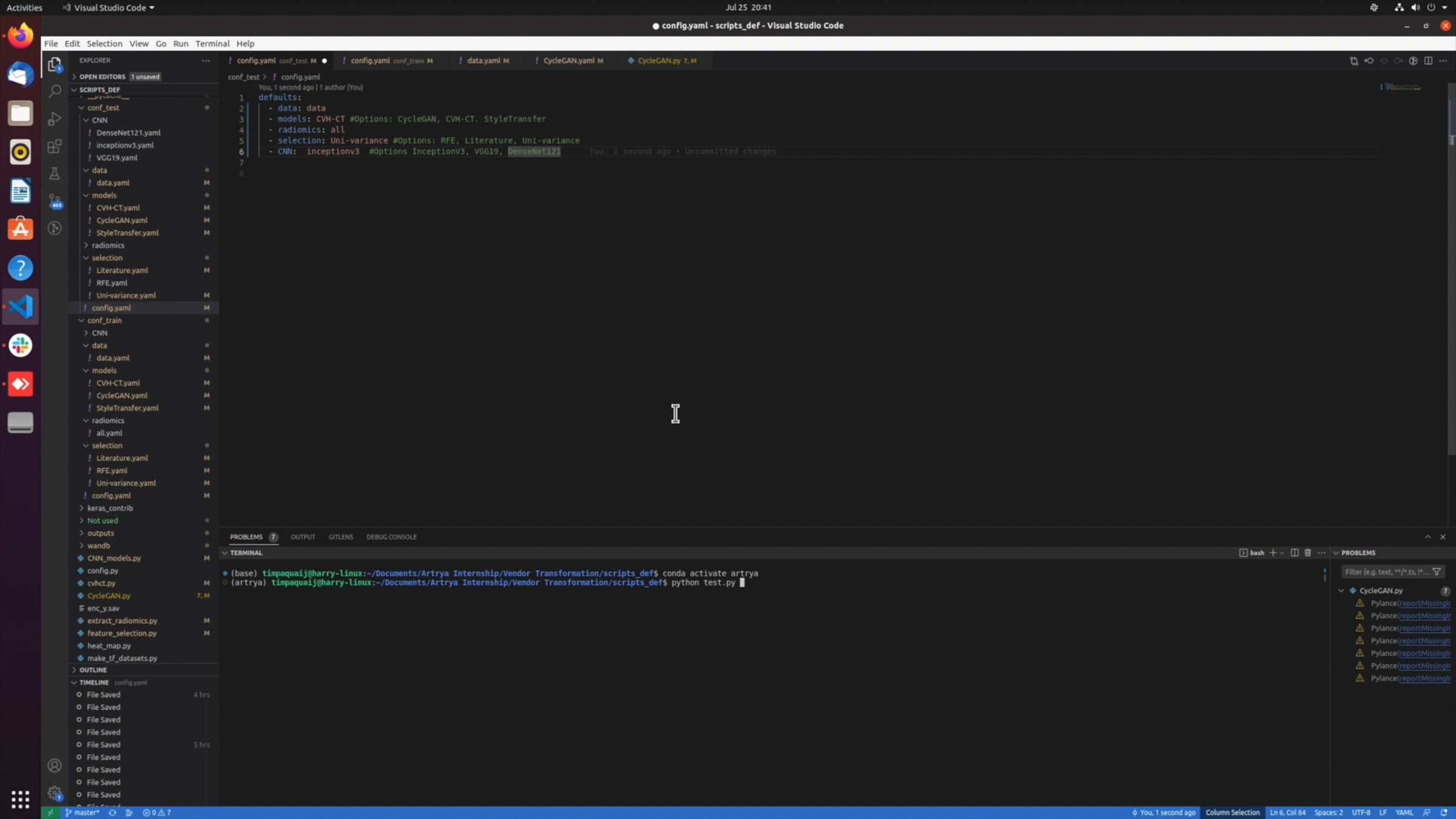
Task: Click Open Changes with Previous Revision icon
Action: (x=1369, y=61)
